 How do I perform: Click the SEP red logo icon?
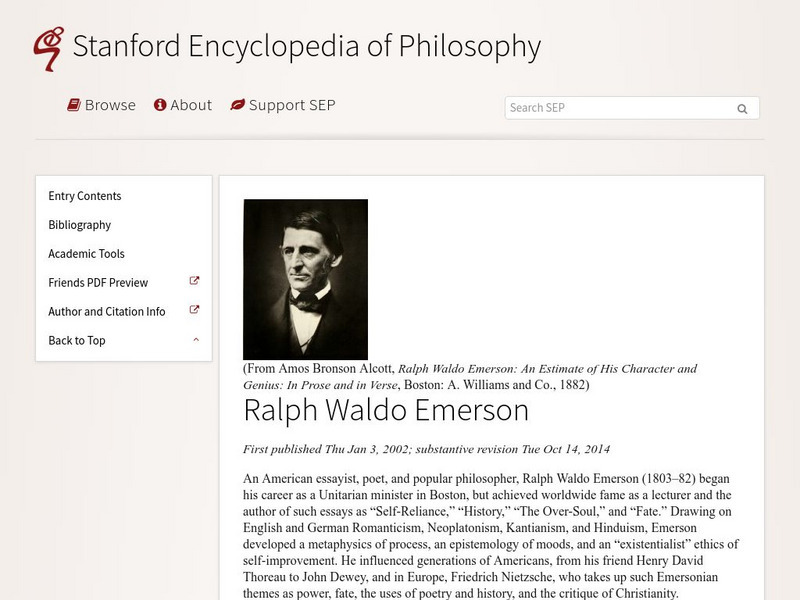click(x=47, y=48)
